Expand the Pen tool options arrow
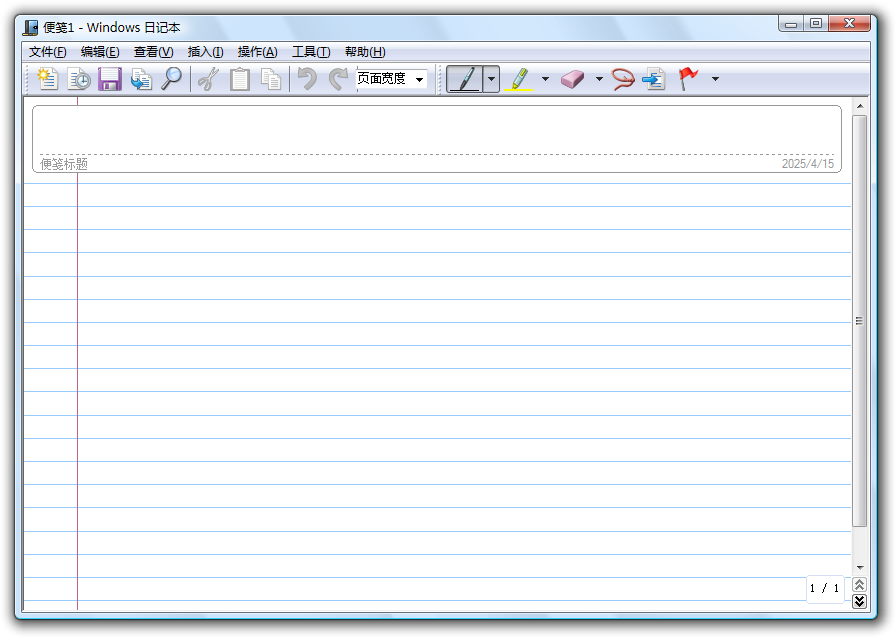Viewport: 896px width, 638px height. pos(491,79)
